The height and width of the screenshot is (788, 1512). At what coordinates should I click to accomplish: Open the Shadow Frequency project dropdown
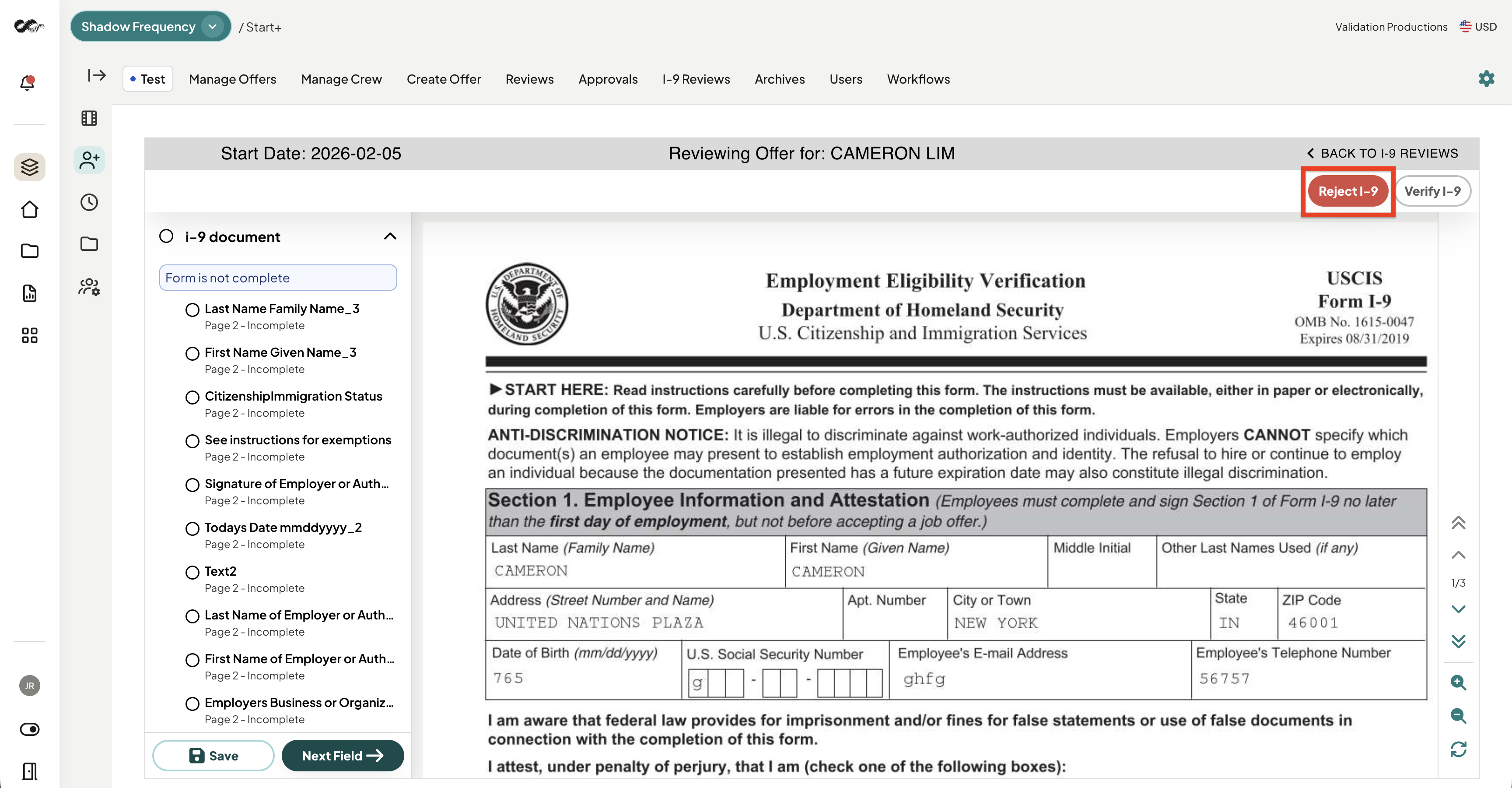point(150,26)
